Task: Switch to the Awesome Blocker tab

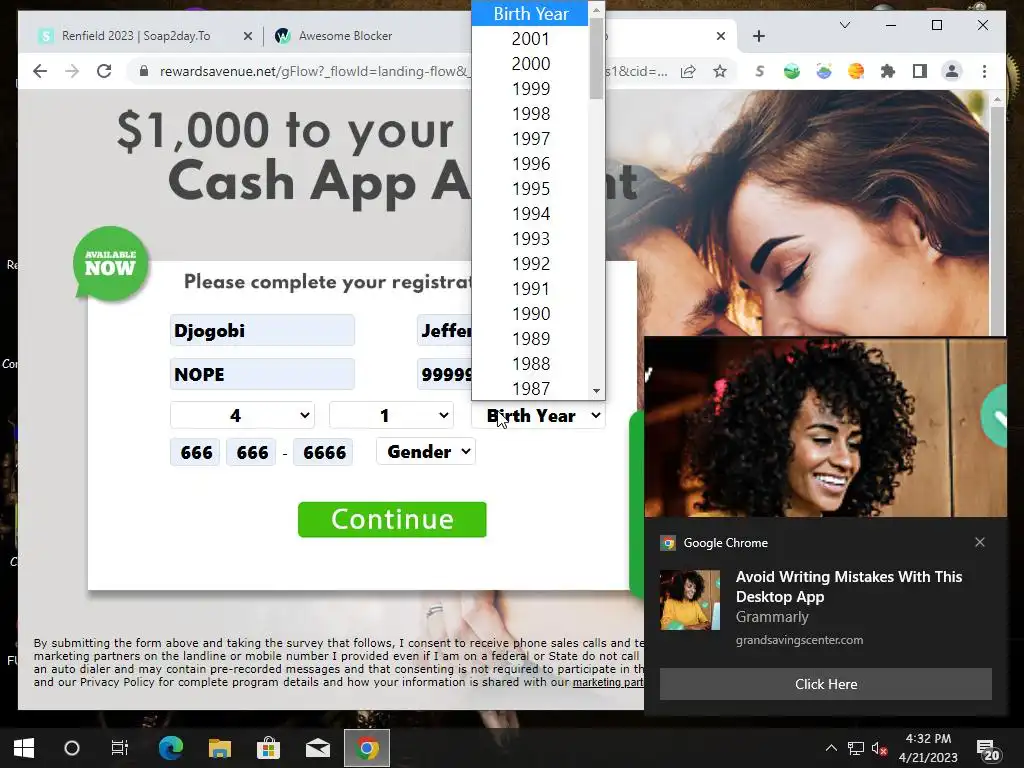Action: point(345,37)
